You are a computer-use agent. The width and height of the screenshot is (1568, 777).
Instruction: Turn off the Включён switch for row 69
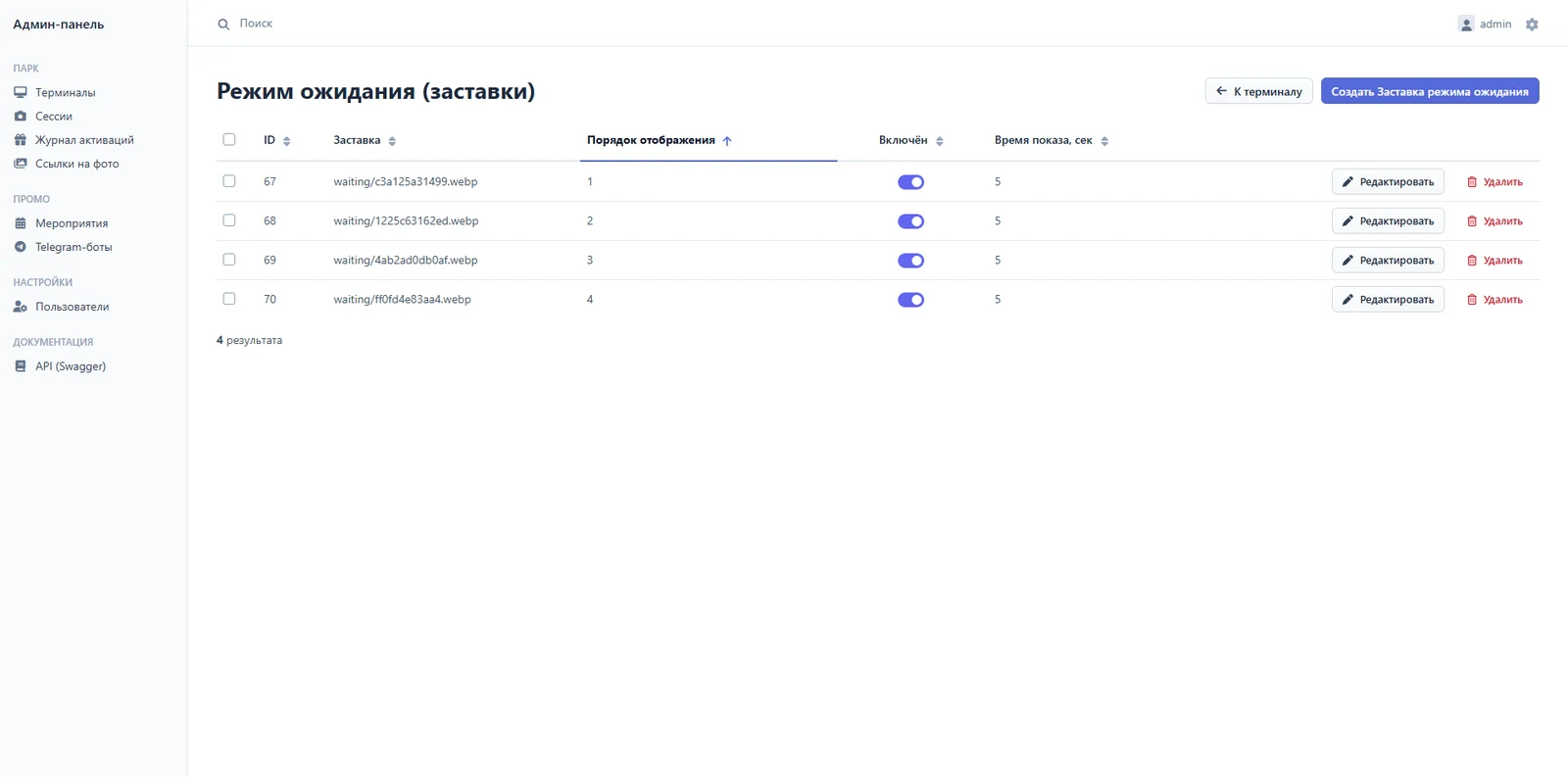910,261
